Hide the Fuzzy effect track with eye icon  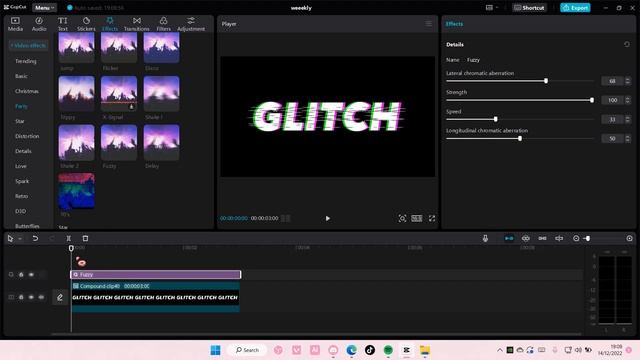click(x=31, y=275)
